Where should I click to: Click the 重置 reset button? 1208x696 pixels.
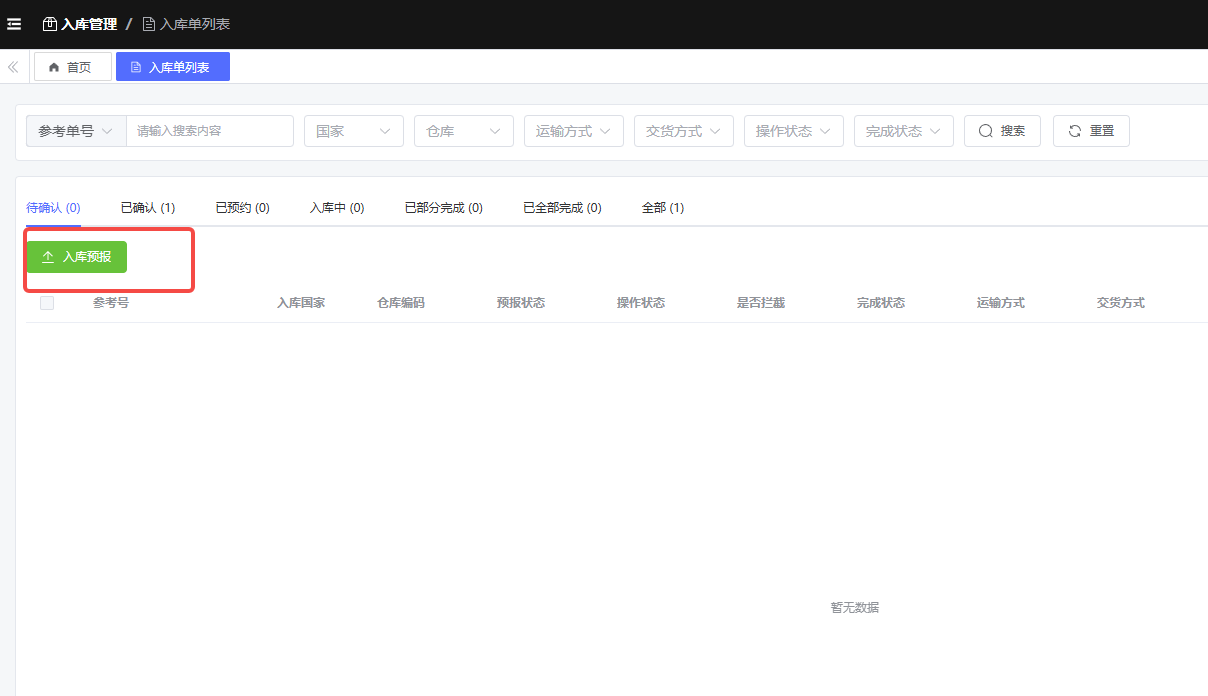coord(1091,131)
